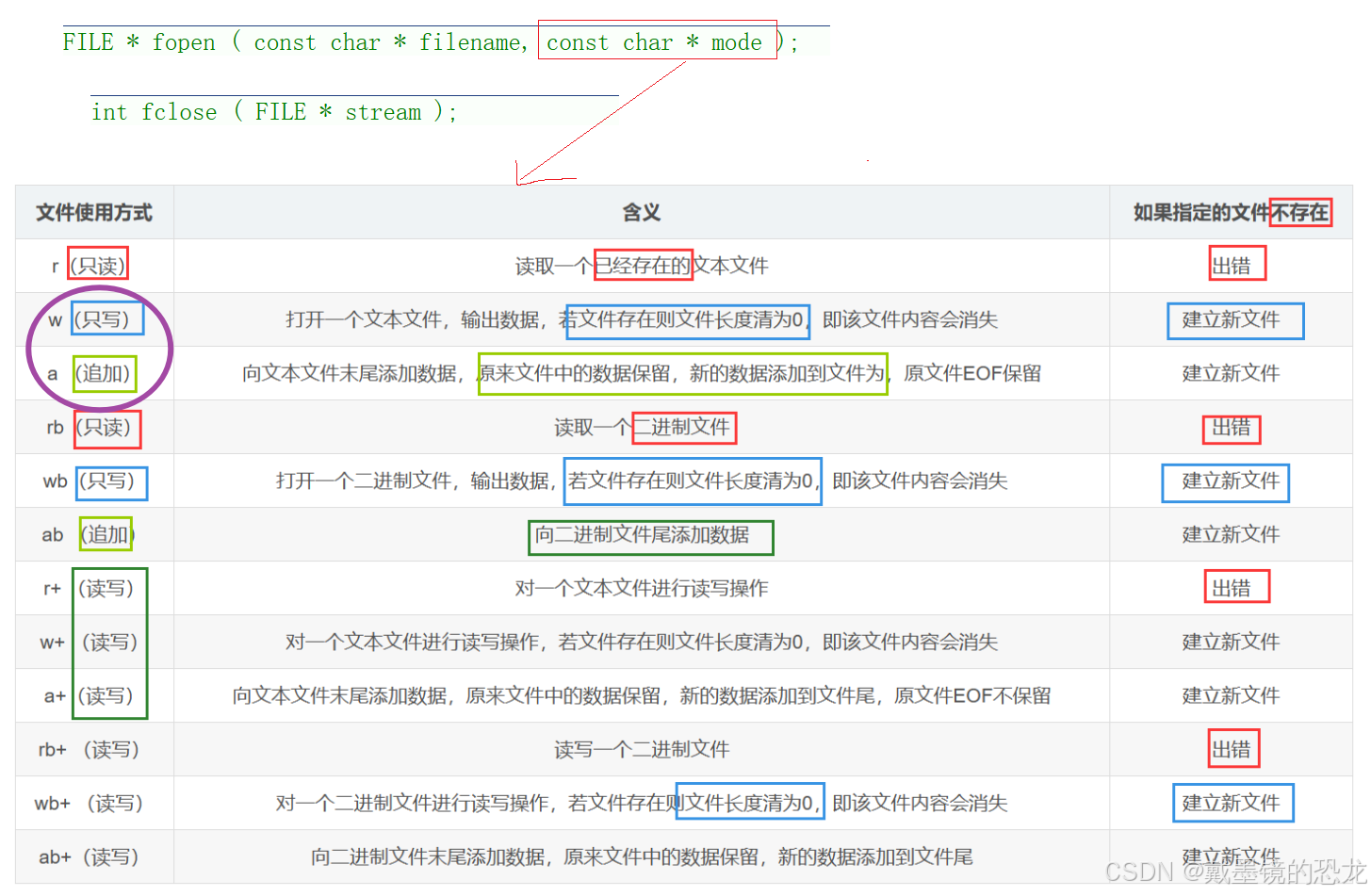
Task: Click '出错' in the rb row
Action: pyautogui.click(x=1231, y=428)
